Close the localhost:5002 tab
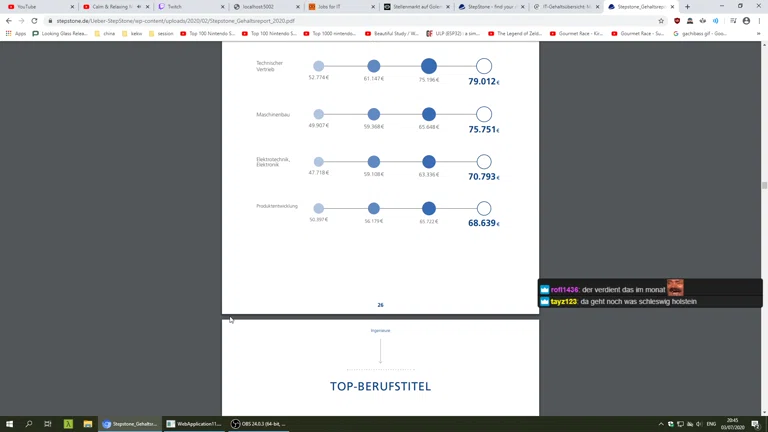Screen dimensions: 768x432 297,7
